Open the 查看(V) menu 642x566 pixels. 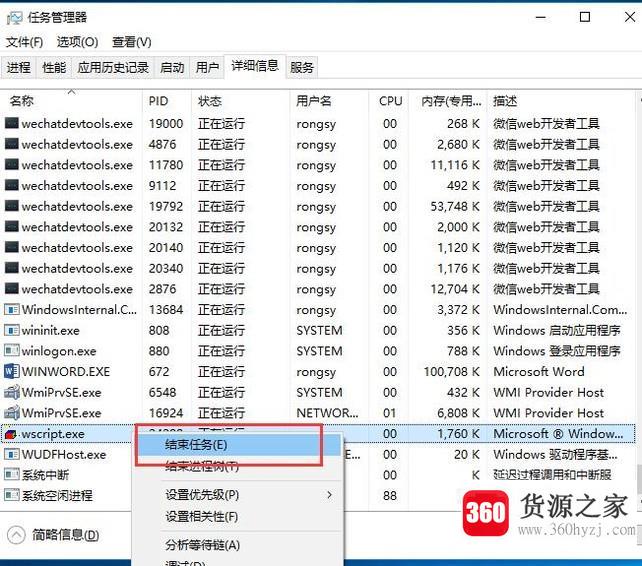[x=132, y=42]
